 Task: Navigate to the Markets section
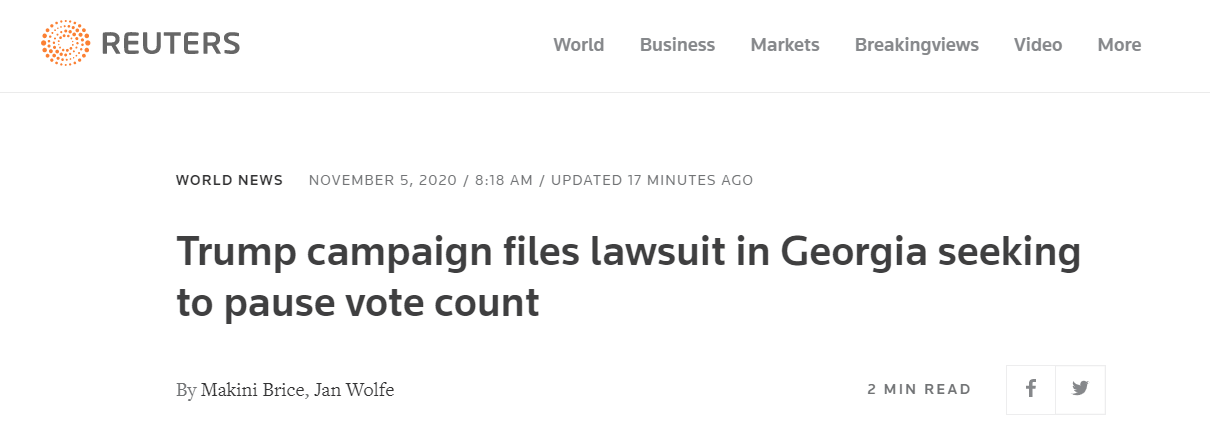click(785, 45)
